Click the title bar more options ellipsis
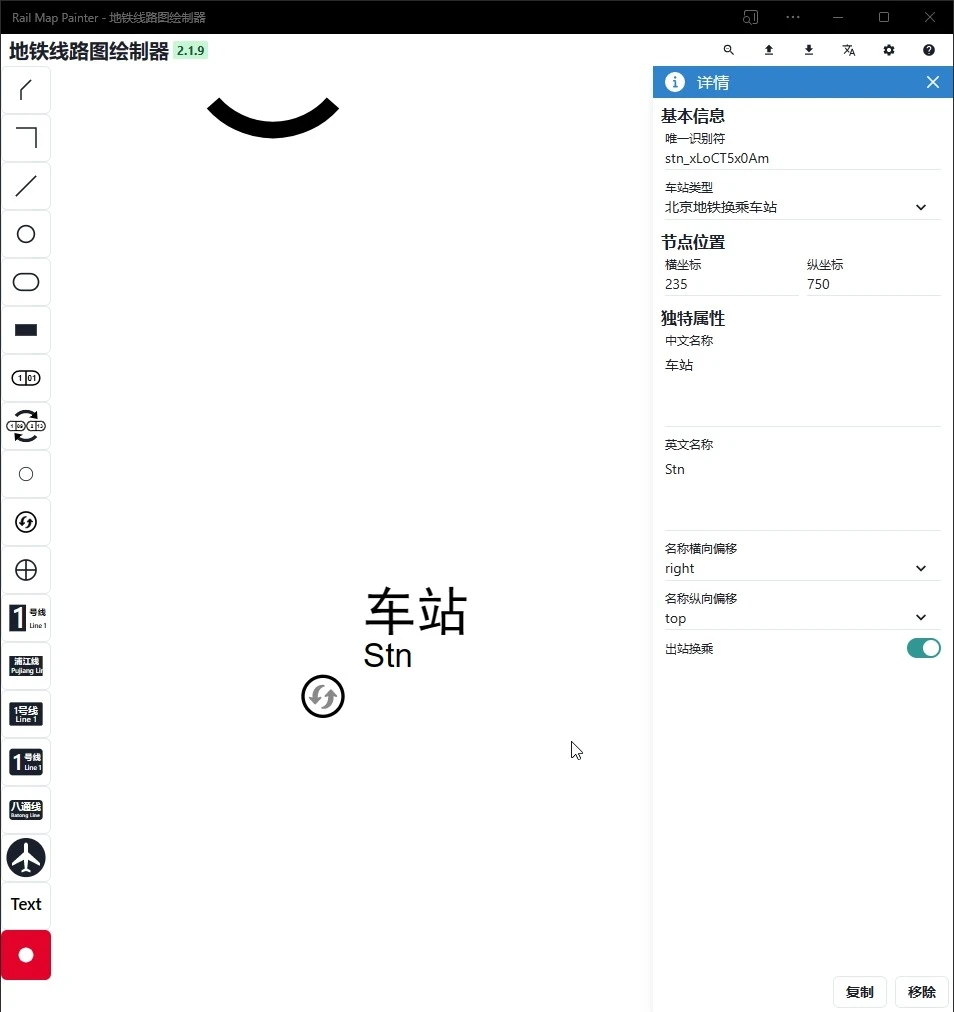954x1012 pixels. point(793,17)
